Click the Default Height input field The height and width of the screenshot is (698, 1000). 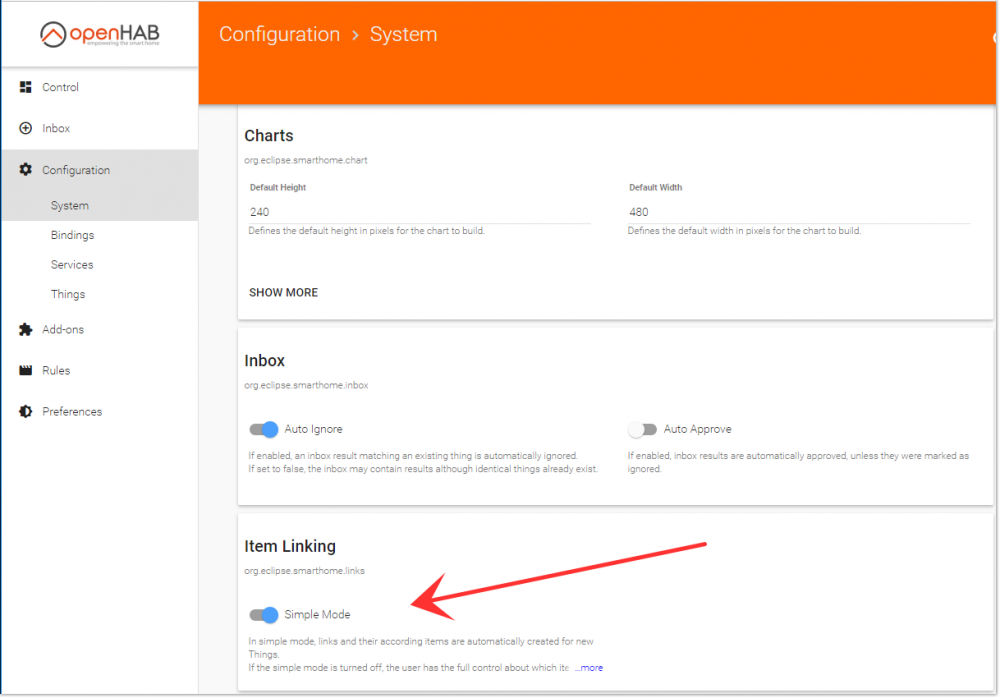[420, 212]
